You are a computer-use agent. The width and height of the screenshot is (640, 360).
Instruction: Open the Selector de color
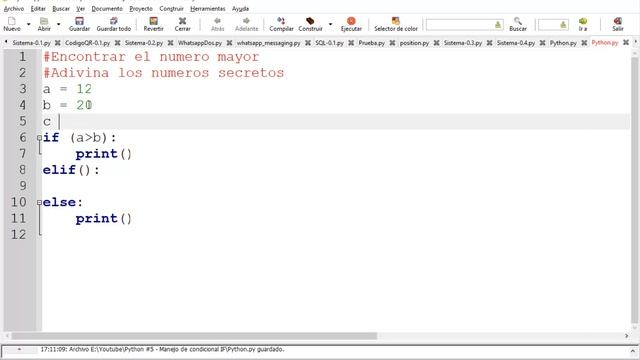(396, 24)
